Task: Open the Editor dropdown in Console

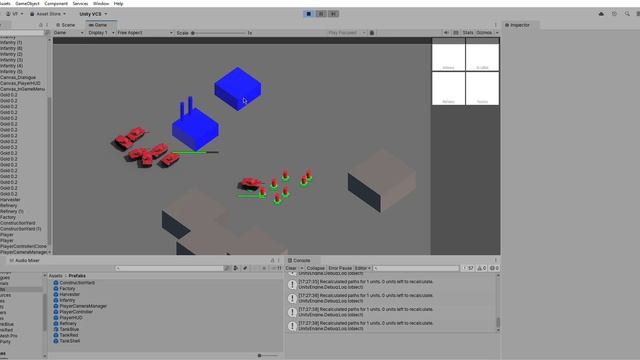Action: [x=362, y=268]
